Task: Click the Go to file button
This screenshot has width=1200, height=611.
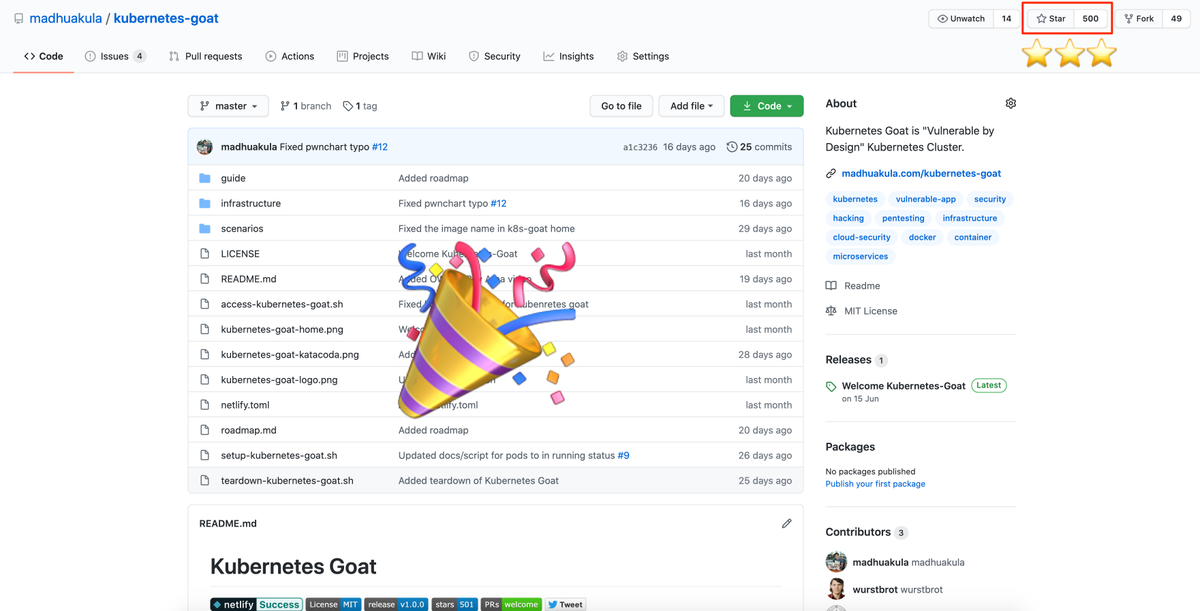Action: [621, 106]
